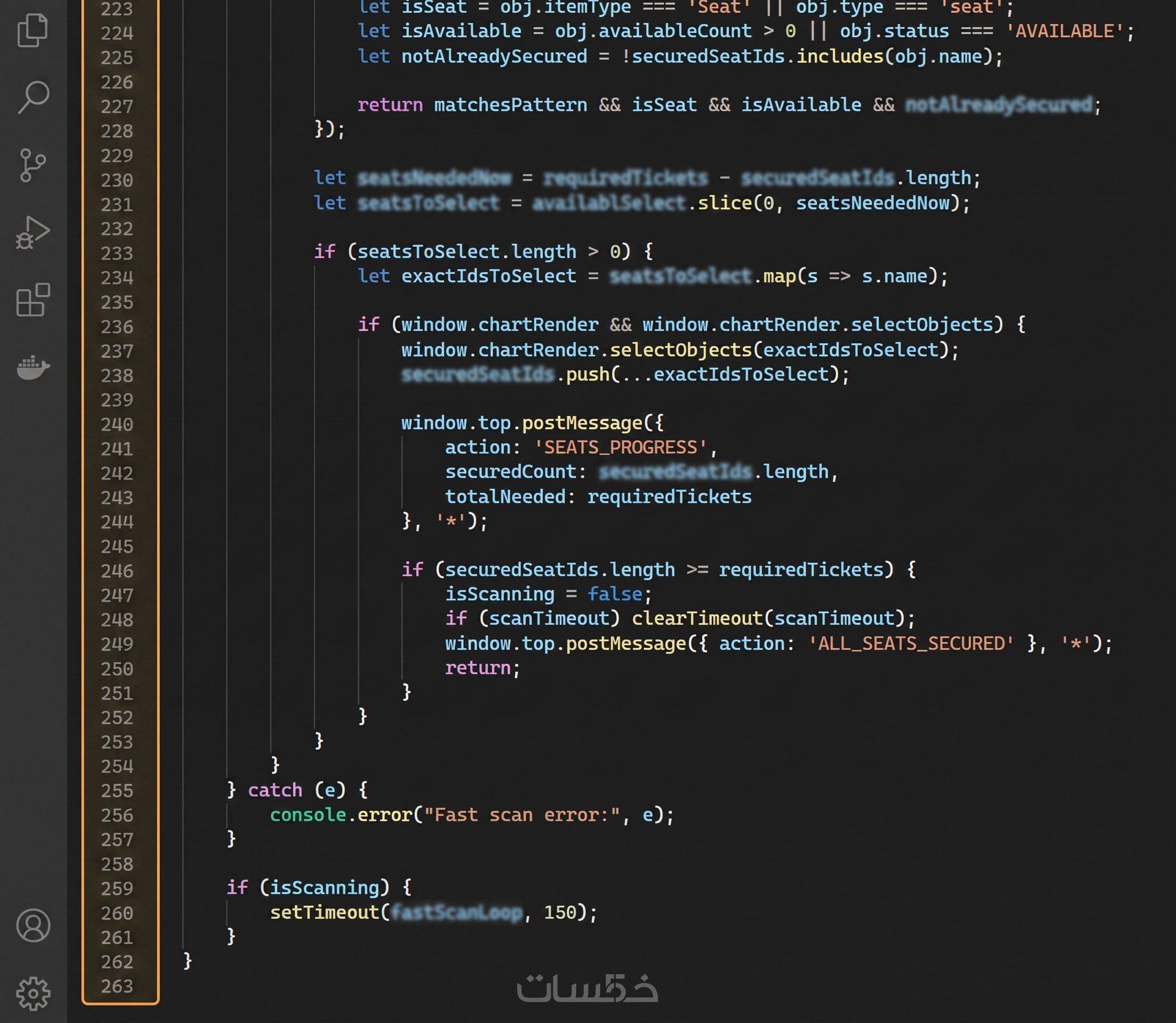Open Source Control branch icon

32,165
